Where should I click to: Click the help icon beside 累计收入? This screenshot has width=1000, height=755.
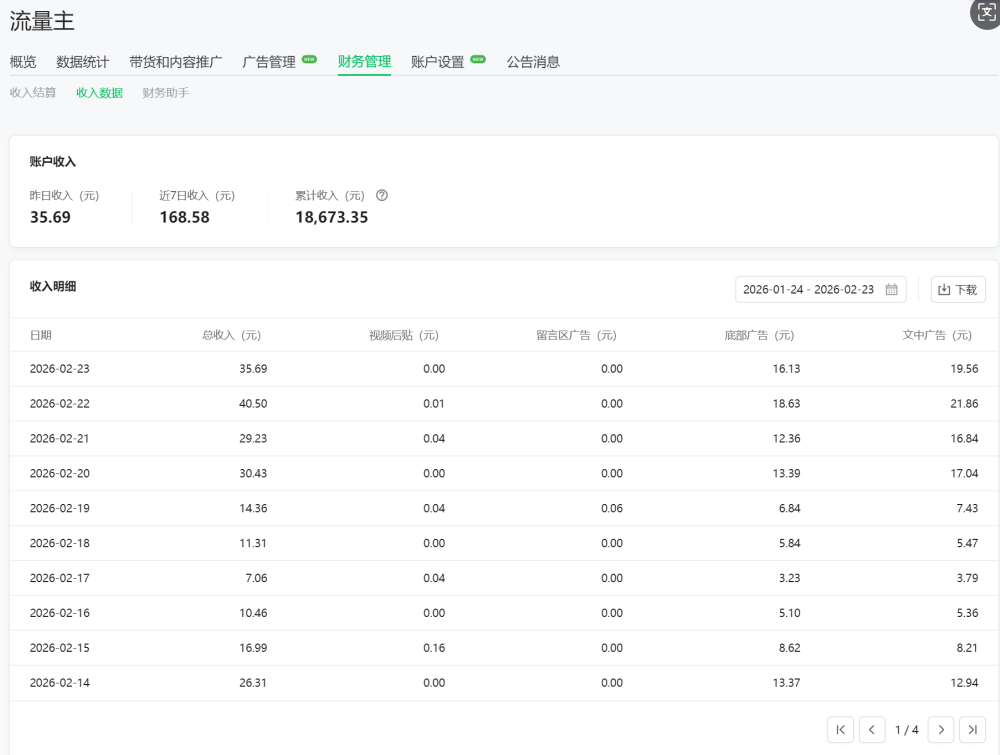pyautogui.click(x=381, y=196)
